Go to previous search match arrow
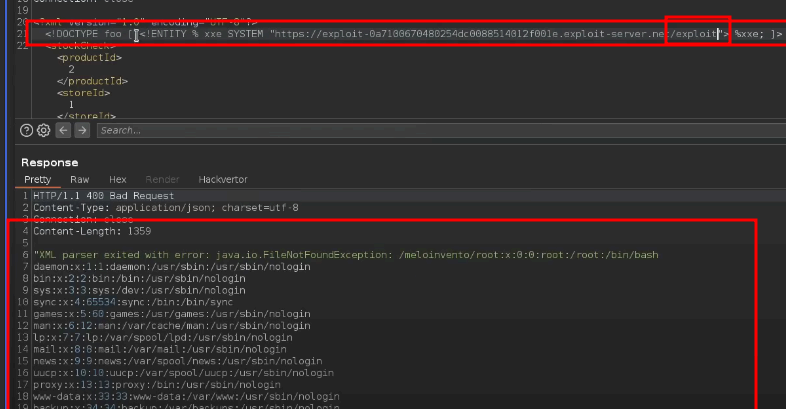Image resolution: width=786 pixels, height=409 pixels. (x=63, y=130)
